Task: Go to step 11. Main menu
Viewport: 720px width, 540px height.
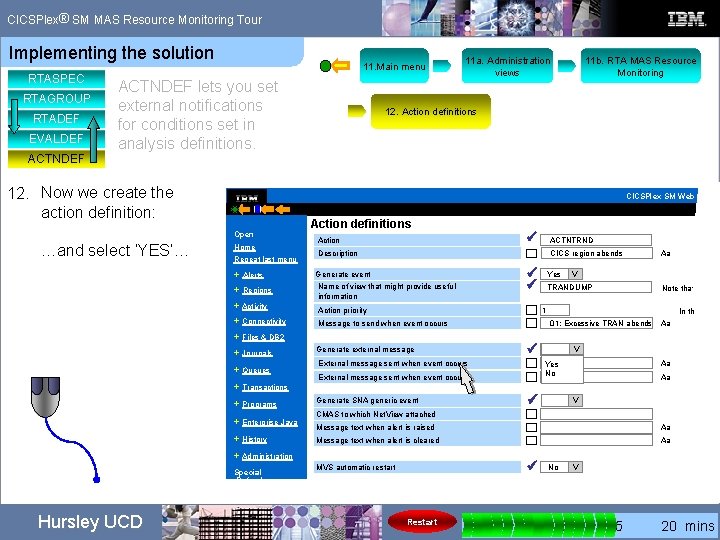Action: pyautogui.click(x=394, y=66)
